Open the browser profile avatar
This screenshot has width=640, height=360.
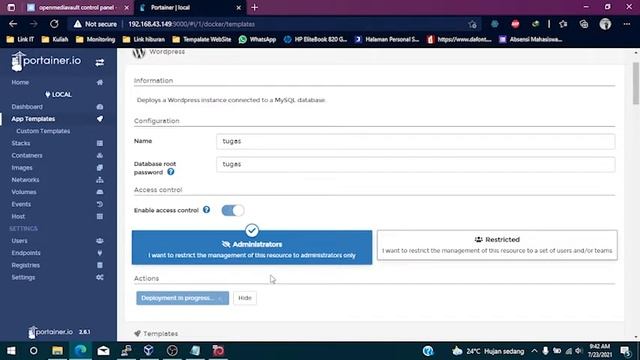click(605, 24)
